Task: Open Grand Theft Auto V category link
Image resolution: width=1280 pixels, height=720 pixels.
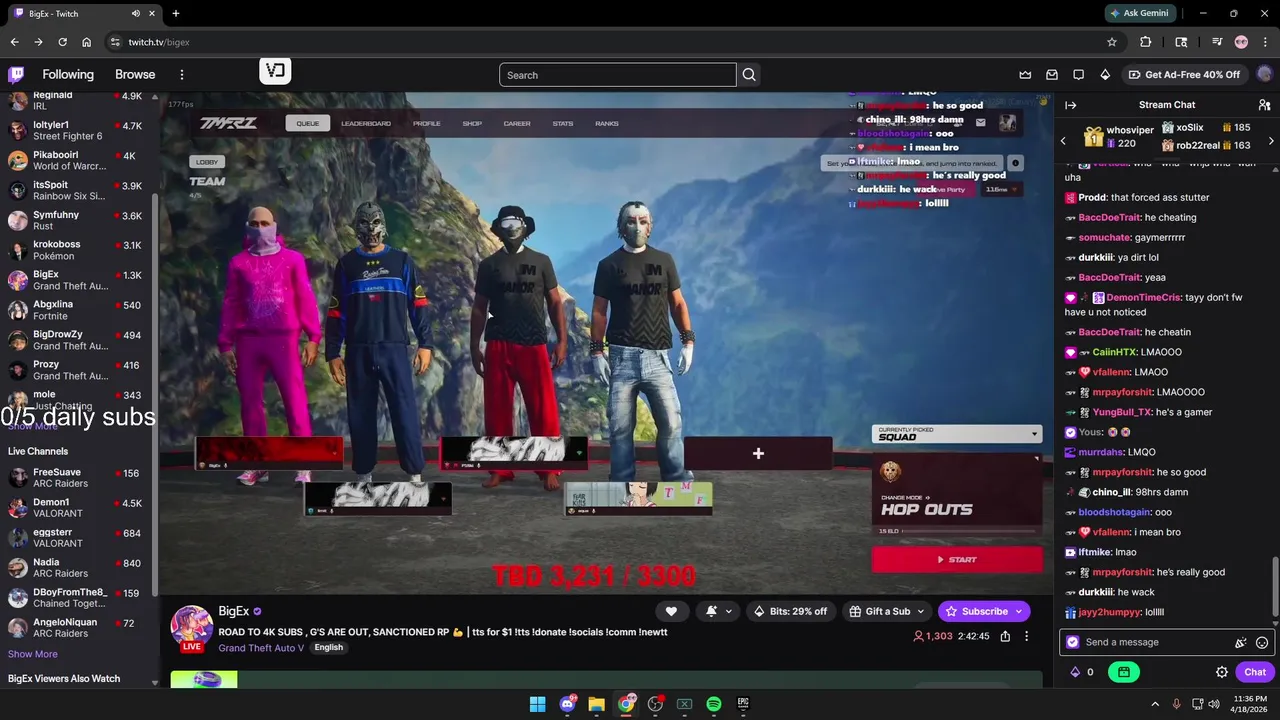Action: (262, 648)
